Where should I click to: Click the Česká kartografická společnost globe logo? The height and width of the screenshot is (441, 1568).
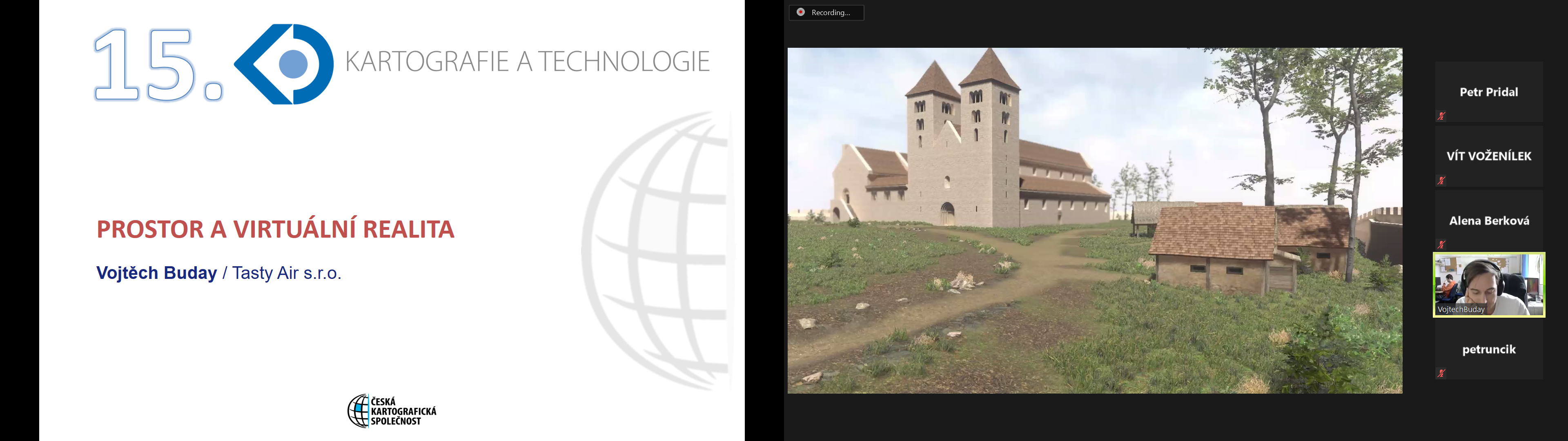click(359, 410)
